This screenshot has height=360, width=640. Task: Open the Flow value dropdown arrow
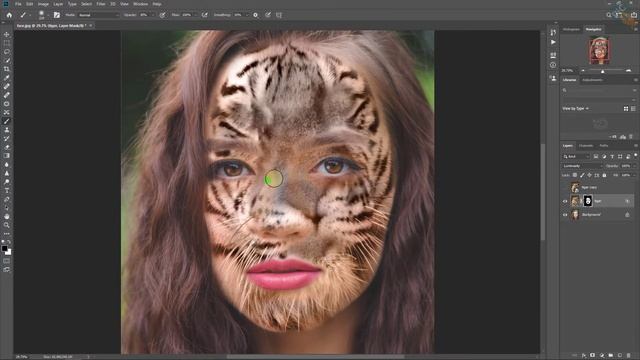point(196,15)
